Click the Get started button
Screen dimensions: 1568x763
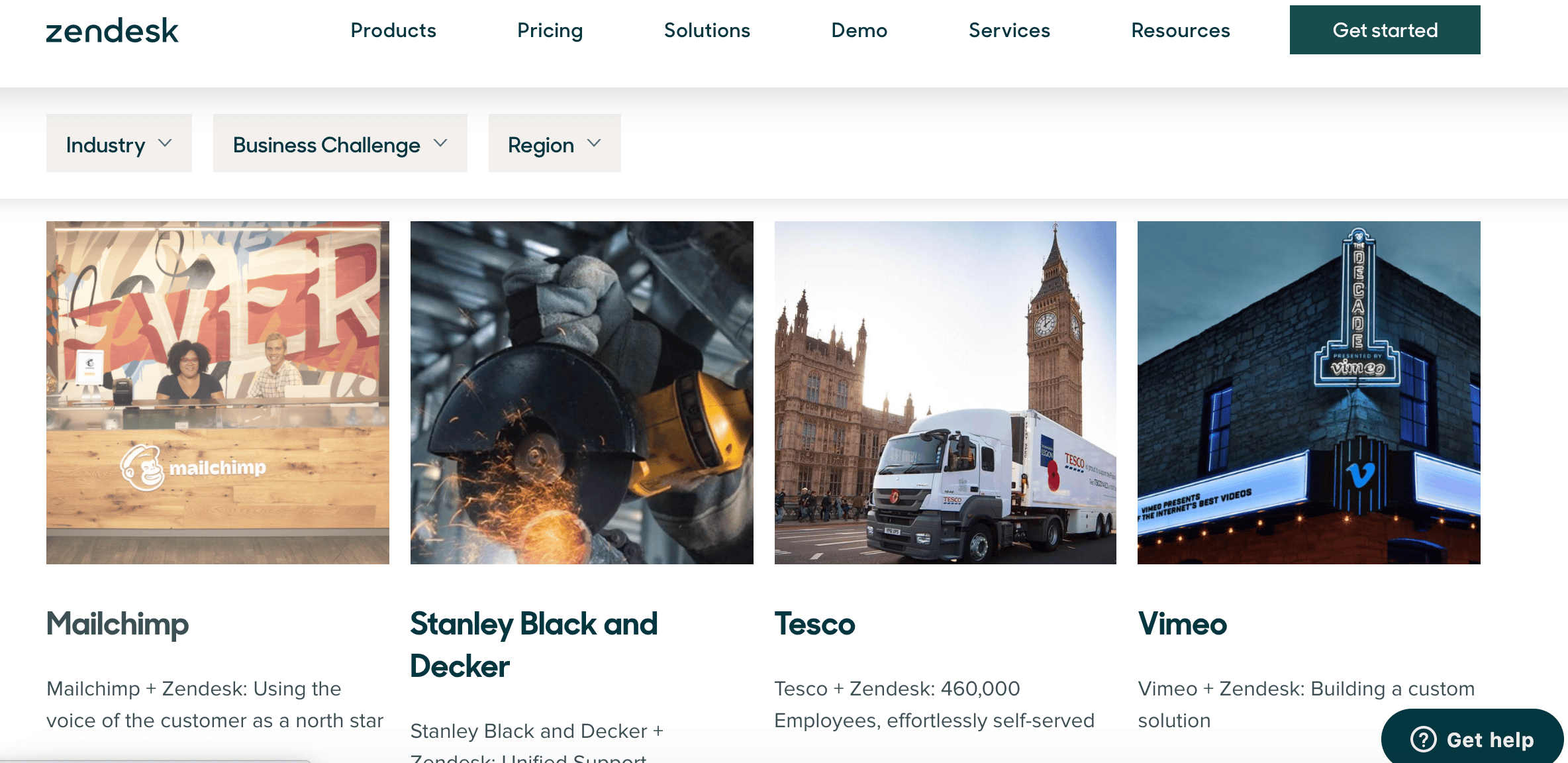pyautogui.click(x=1385, y=30)
